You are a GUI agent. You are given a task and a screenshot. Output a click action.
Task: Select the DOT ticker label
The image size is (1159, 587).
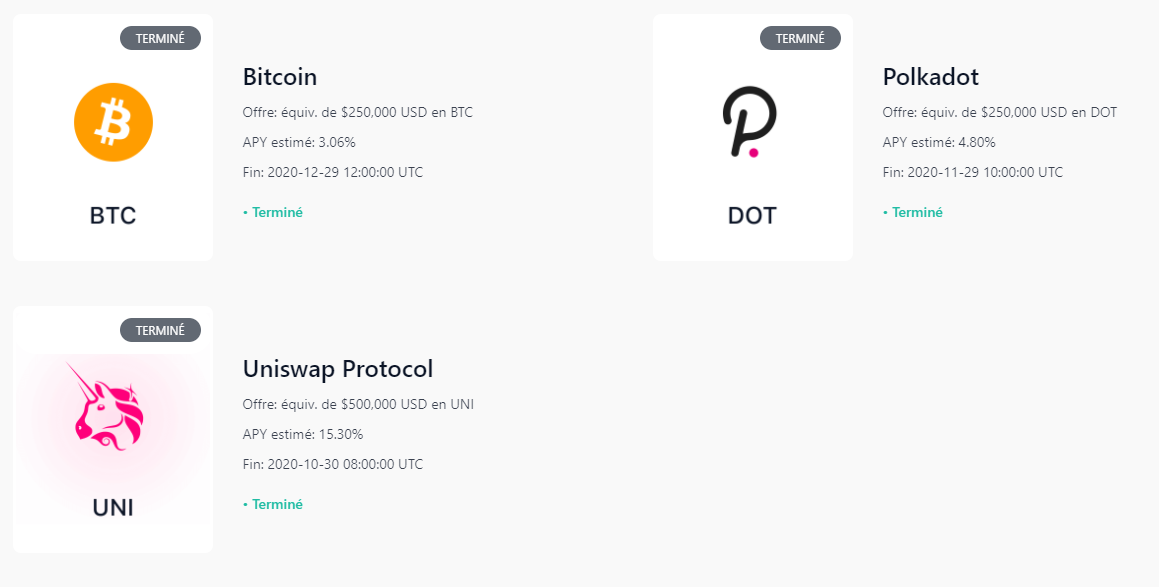[x=752, y=215]
